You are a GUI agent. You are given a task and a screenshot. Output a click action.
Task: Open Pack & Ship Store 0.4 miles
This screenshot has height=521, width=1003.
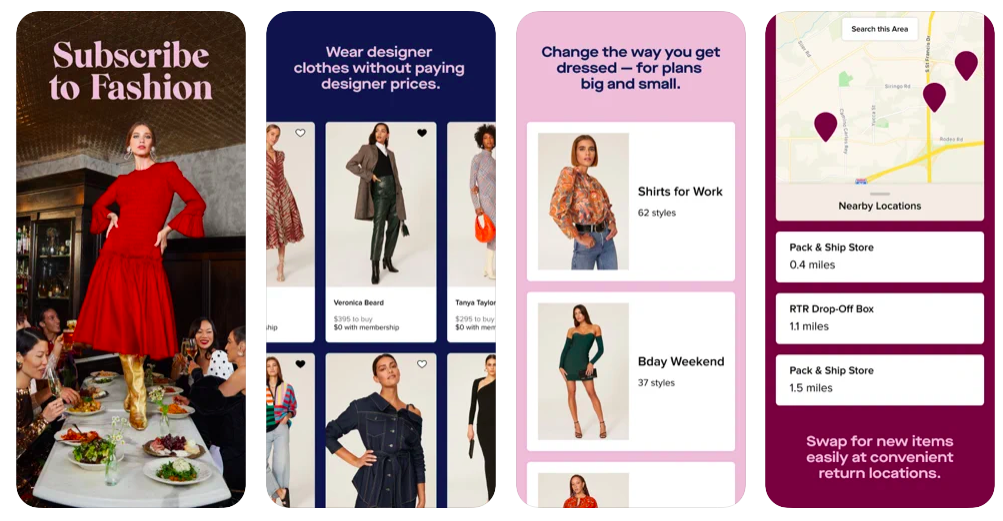click(880, 257)
